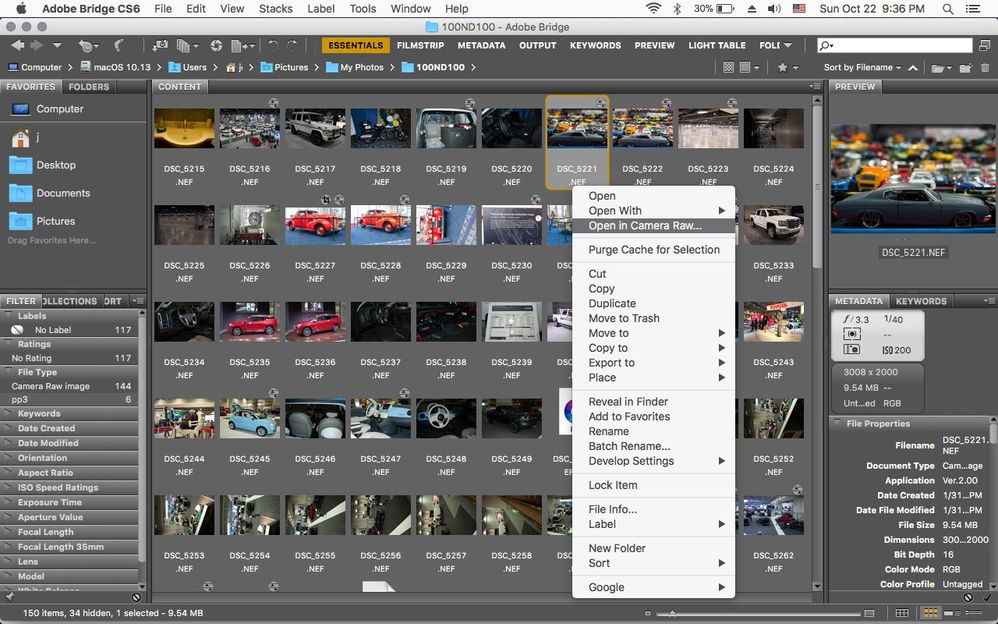Select the DSC_5227 red car thumbnail

coord(315,226)
